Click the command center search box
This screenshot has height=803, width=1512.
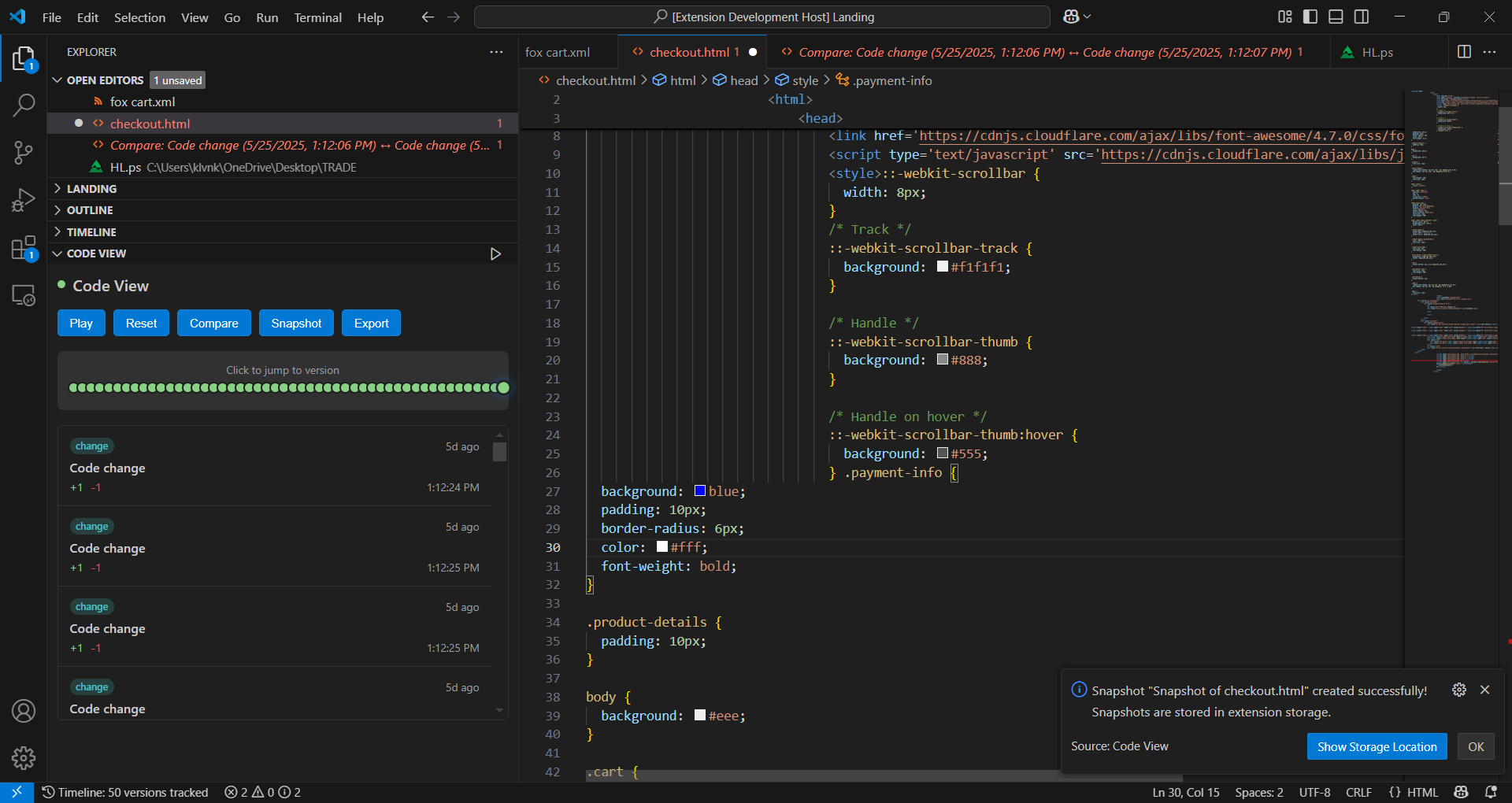(x=762, y=17)
